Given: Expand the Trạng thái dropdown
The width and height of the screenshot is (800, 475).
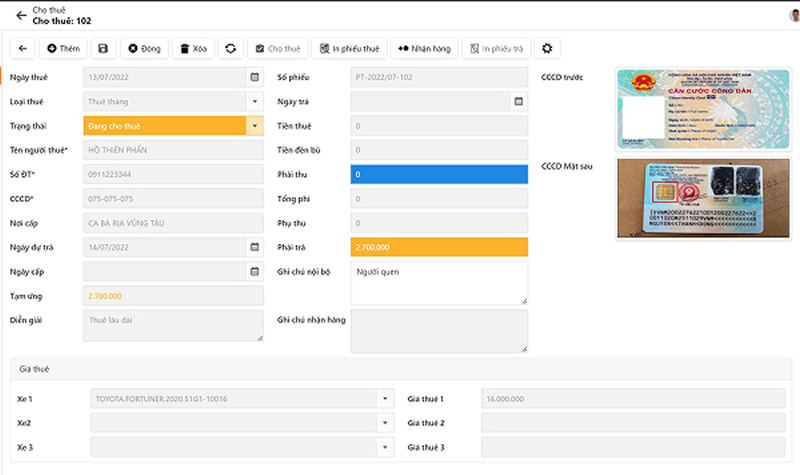Looking at the screenshot, I should pos(255,126).
